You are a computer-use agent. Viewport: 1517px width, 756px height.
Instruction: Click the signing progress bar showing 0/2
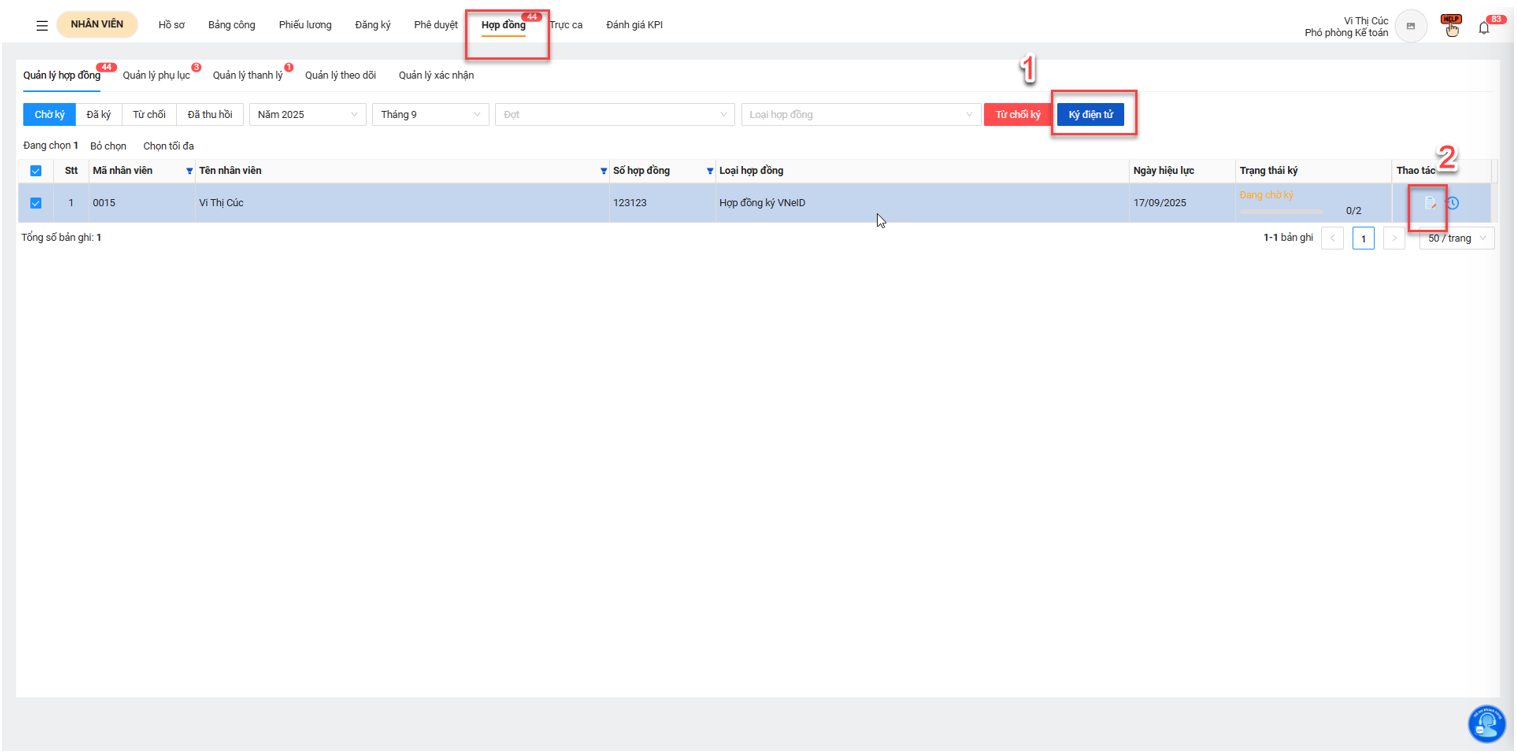tap(1281, 211)
